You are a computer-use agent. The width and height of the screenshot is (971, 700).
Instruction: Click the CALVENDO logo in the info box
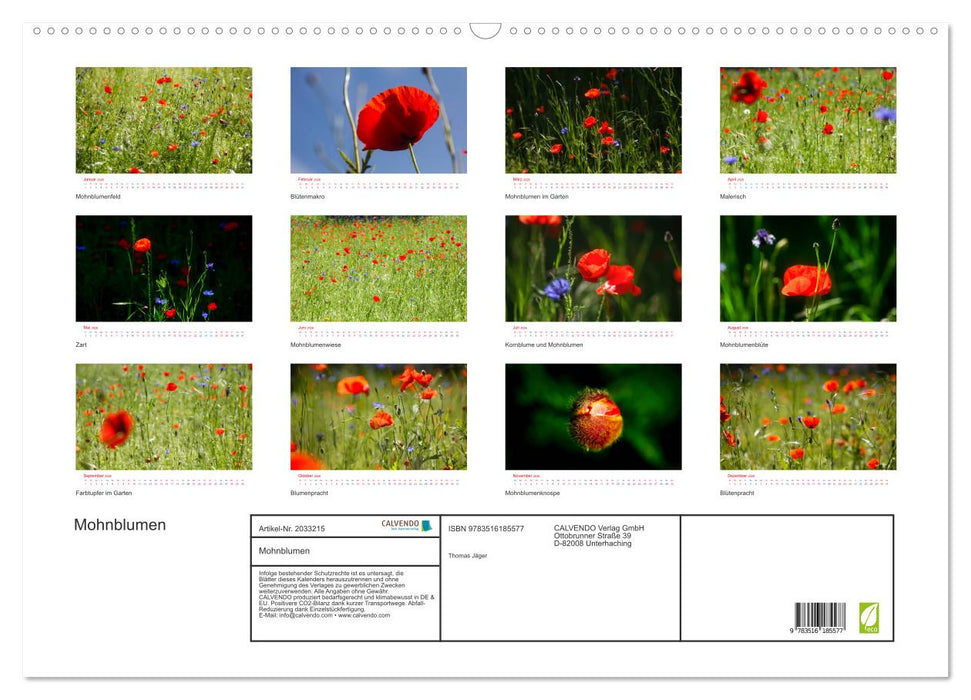406,526
